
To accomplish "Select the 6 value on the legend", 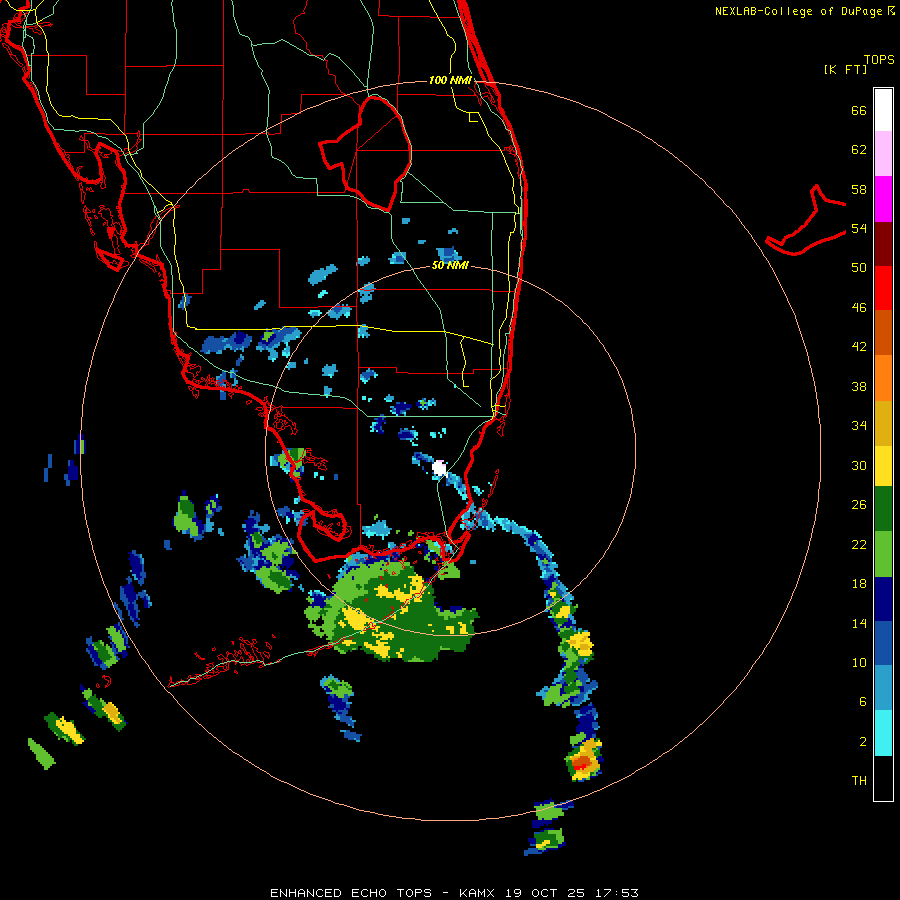I will click(863, 702).
